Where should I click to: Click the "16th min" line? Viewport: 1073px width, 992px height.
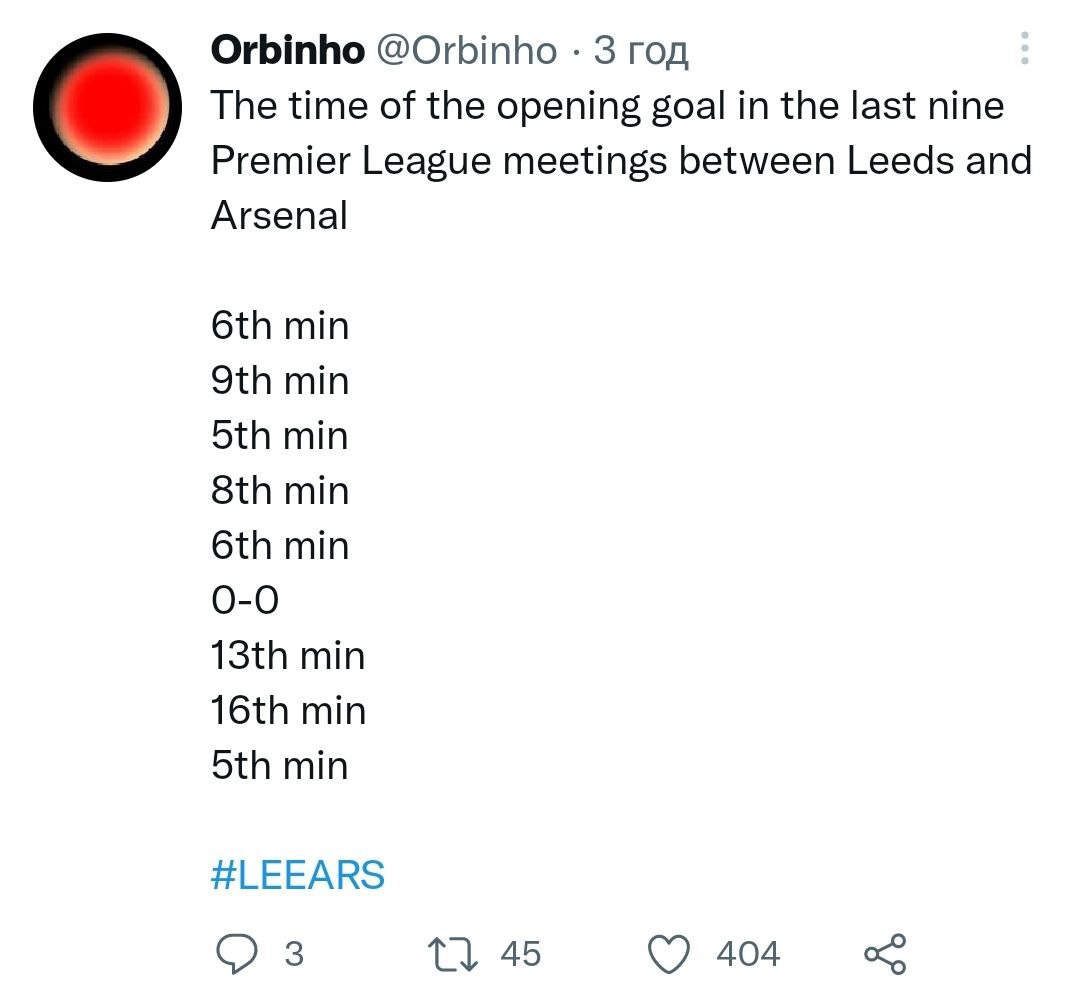pos(288,711)
